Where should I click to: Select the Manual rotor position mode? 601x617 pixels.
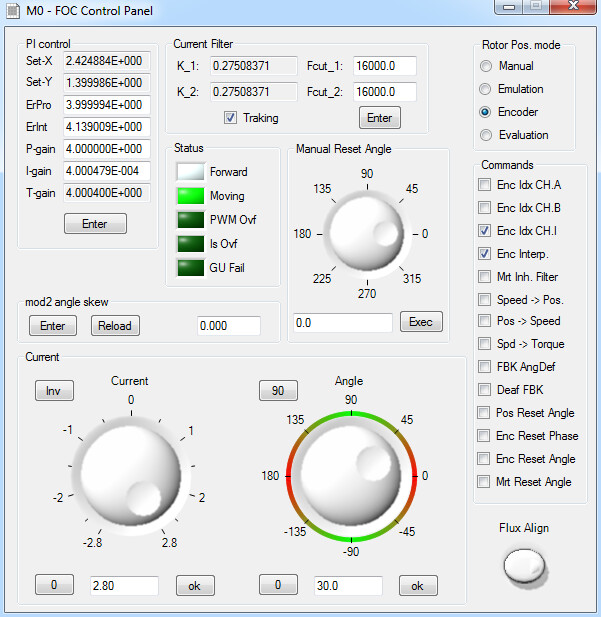point(486,66)
